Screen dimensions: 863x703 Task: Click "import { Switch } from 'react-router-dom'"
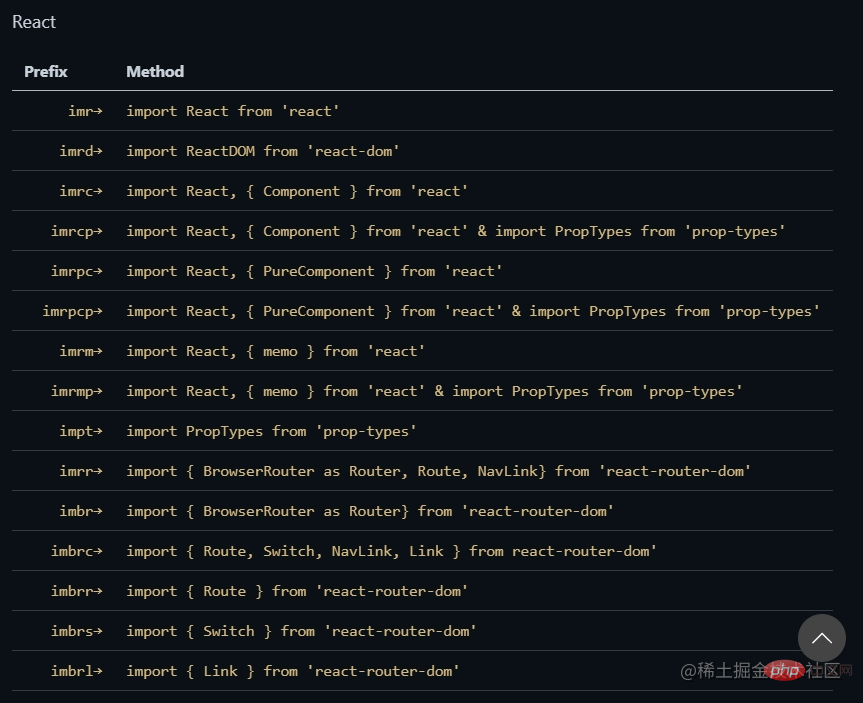302,631
